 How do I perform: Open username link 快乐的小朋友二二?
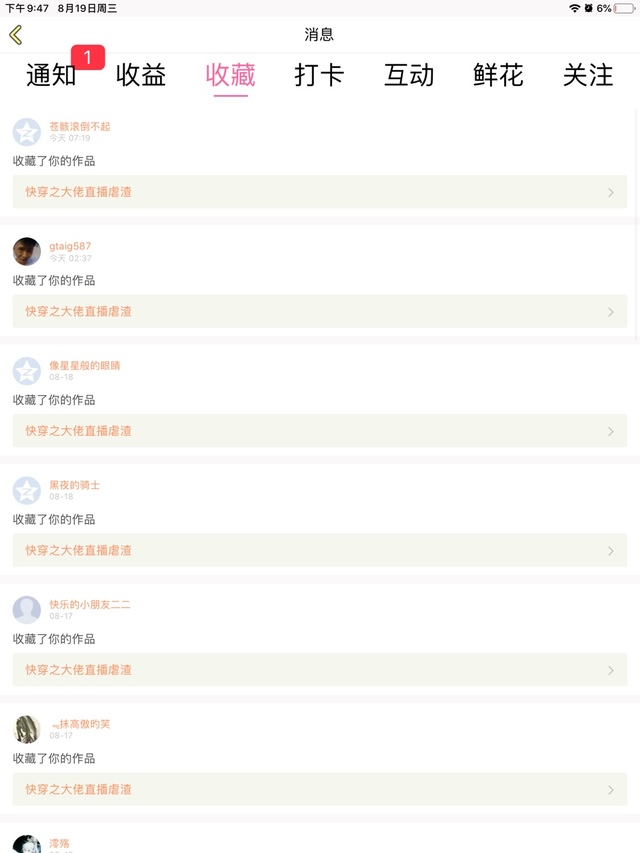pyautogui.click(x=90, y=604)
